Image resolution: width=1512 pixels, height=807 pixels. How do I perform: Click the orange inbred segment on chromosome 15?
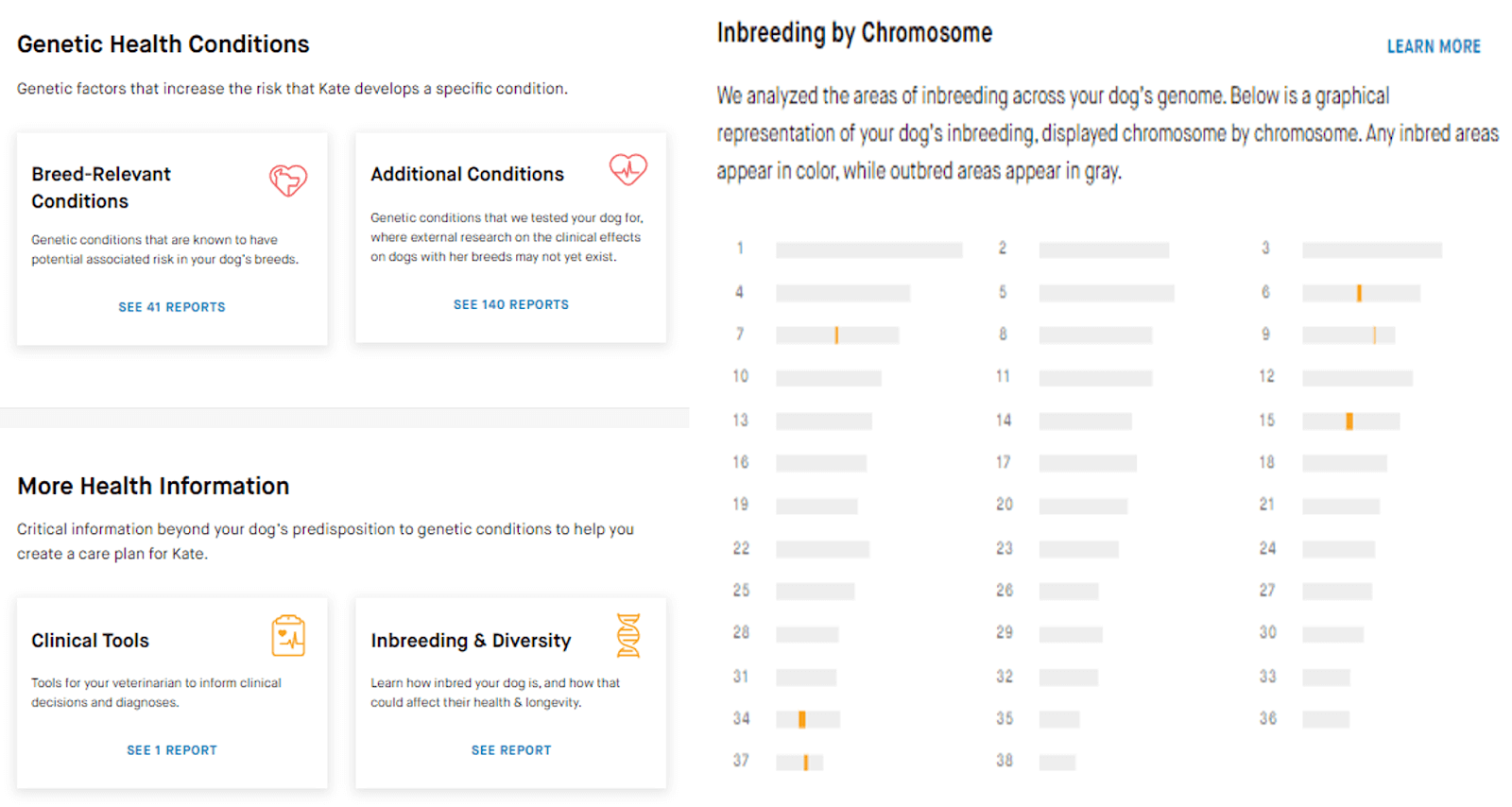(1349, 421)
